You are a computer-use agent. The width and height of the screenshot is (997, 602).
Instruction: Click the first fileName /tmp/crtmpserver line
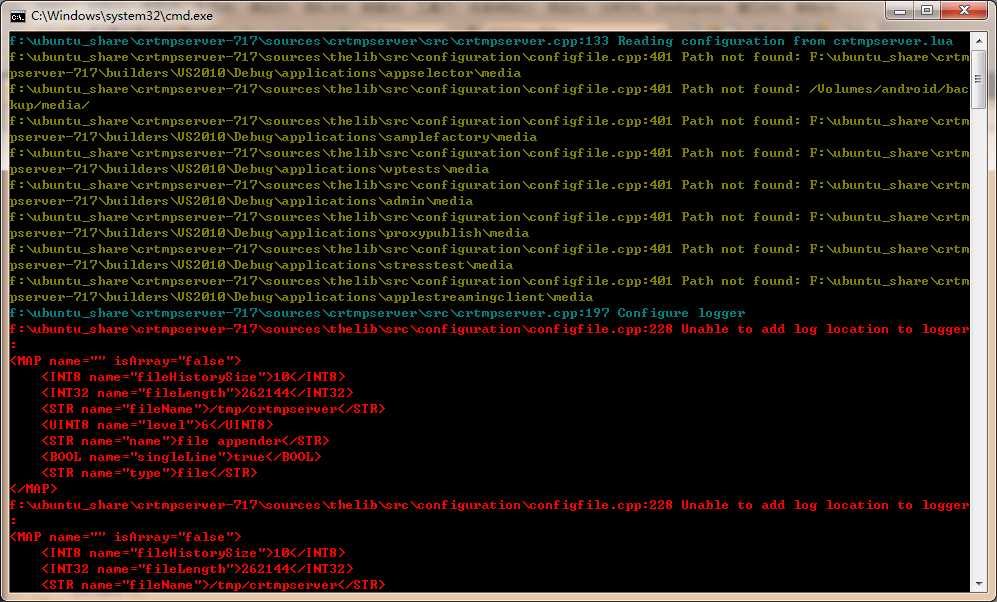[213, 409]
